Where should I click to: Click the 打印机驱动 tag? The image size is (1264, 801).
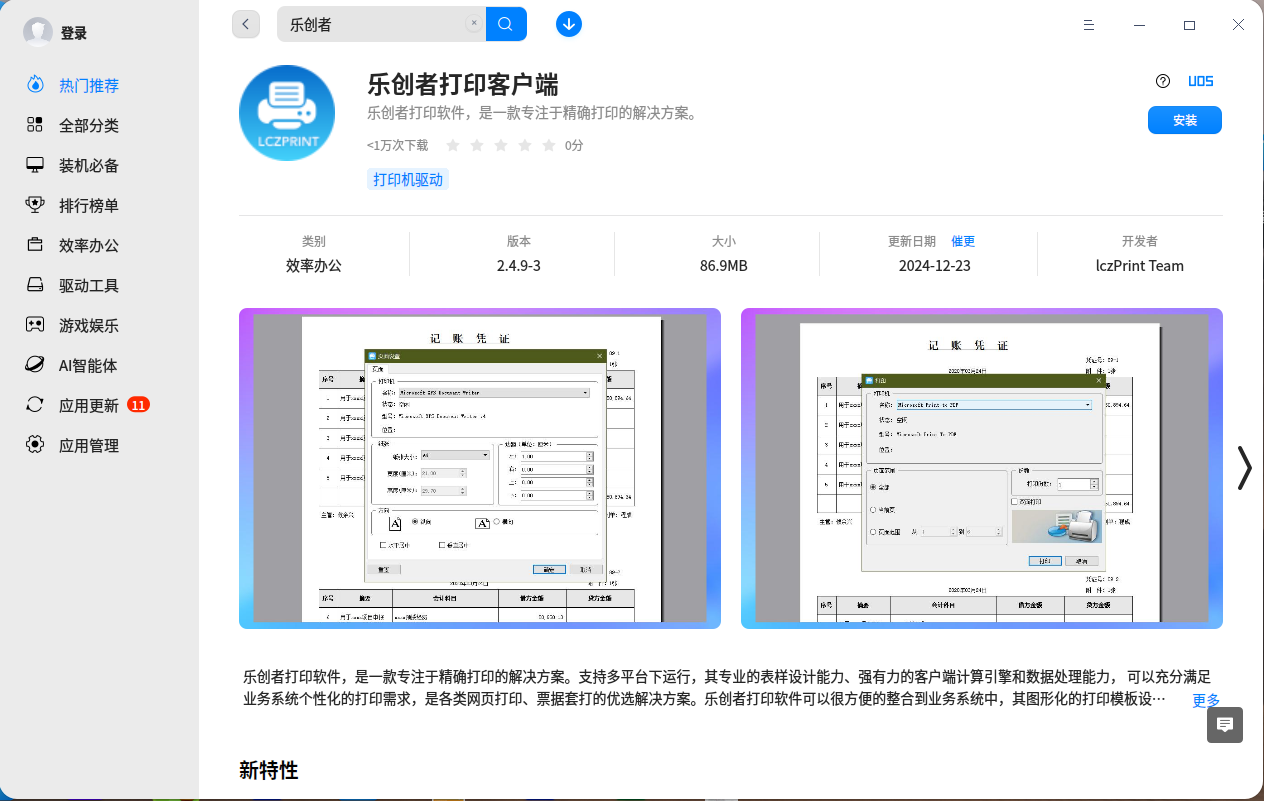pos(408,180)
